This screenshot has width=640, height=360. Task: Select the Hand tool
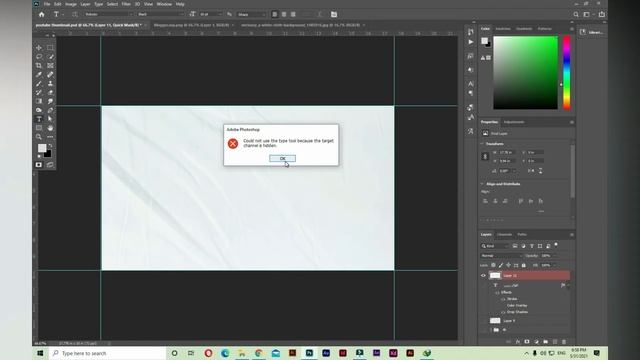(x=50, y=128)
